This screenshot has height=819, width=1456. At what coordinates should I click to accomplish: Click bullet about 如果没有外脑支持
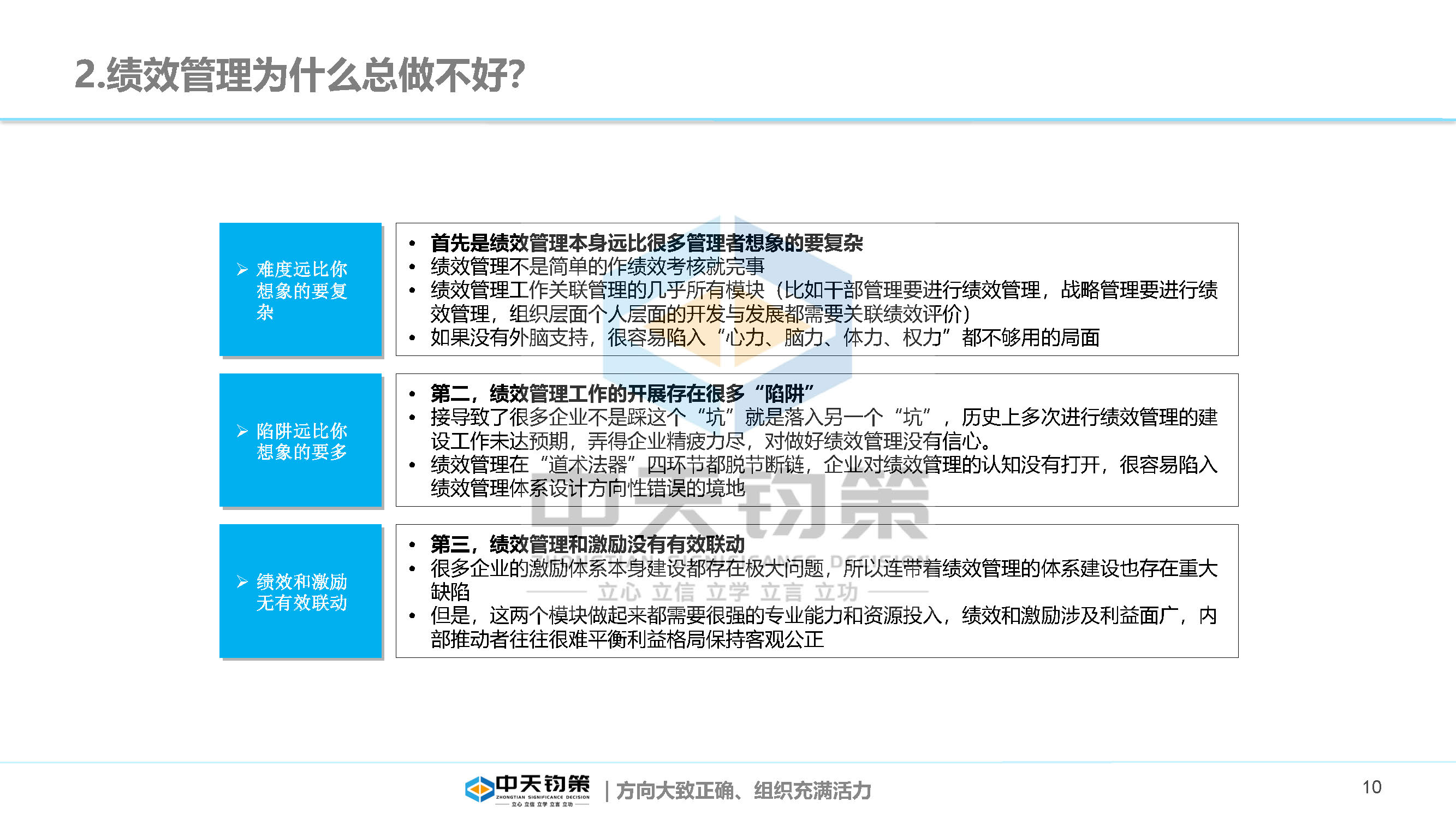coord(764,337)
